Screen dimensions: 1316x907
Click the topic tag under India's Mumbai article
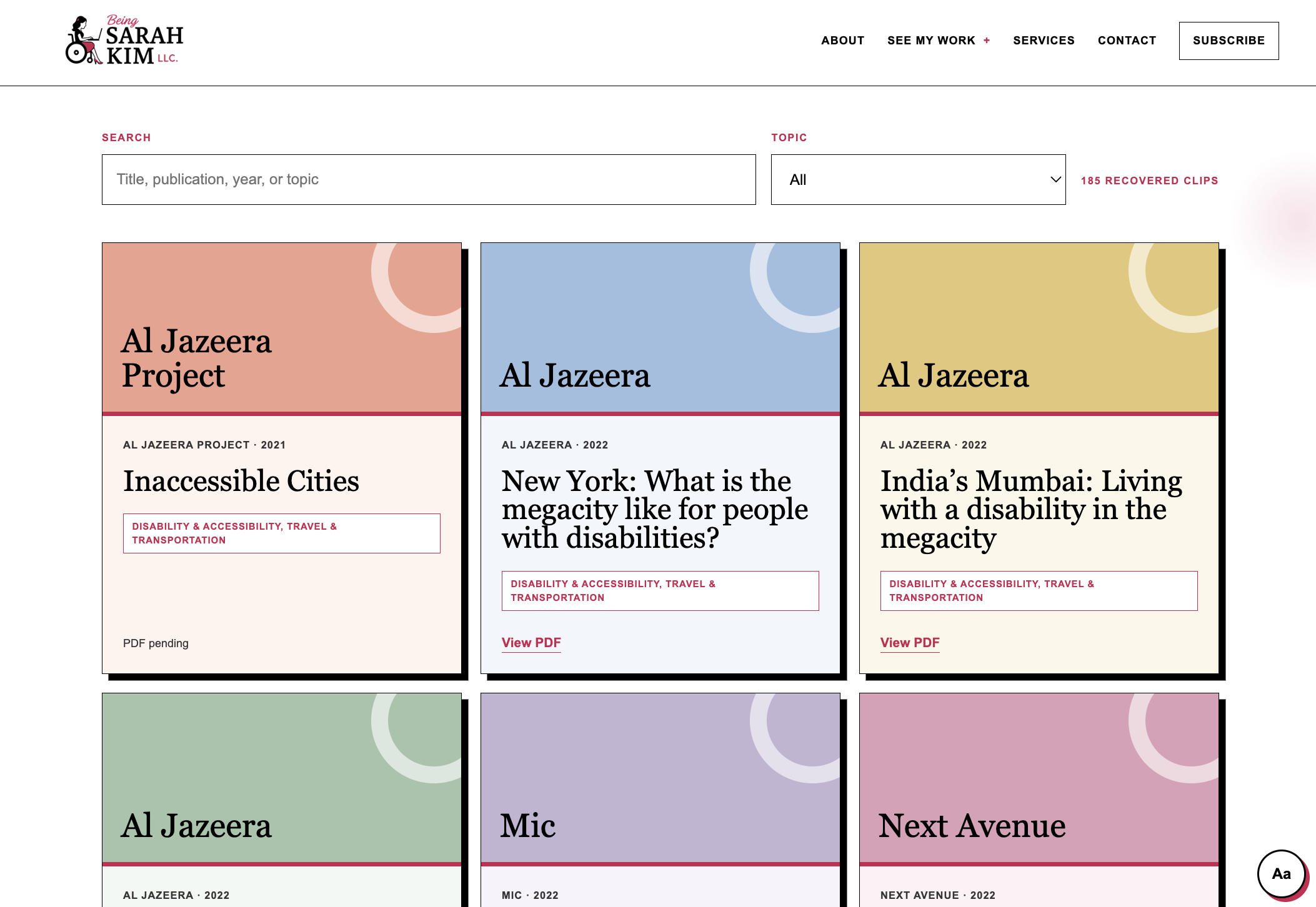[1039, 591]
